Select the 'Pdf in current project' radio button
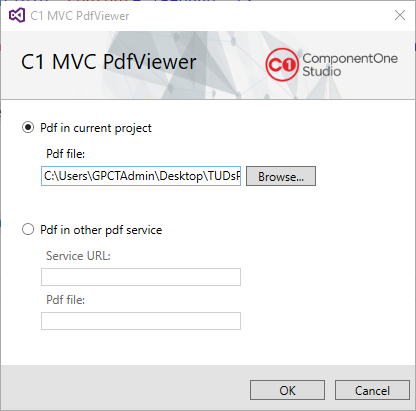The image size is (416, 411). point(28,127)
